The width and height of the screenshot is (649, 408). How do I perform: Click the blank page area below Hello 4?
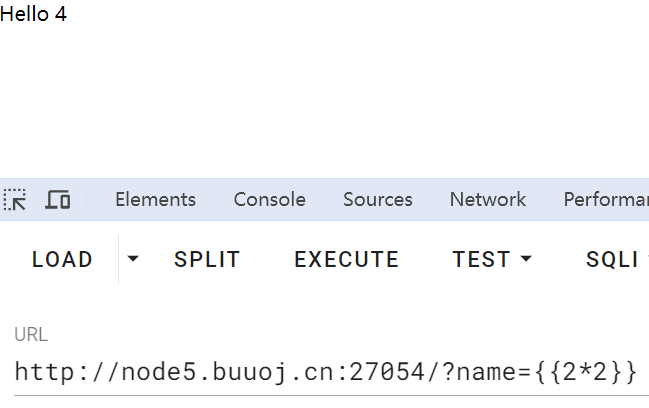coord(324,101)
